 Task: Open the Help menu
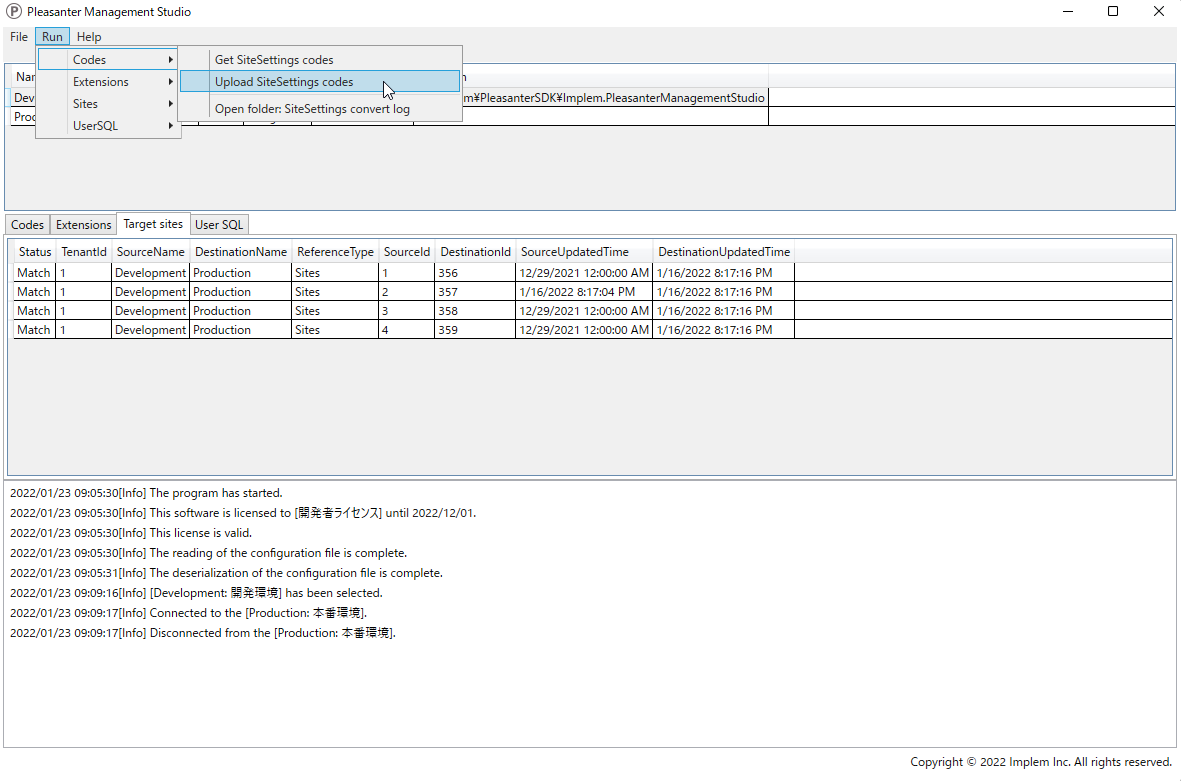click(x=89, y=37)
